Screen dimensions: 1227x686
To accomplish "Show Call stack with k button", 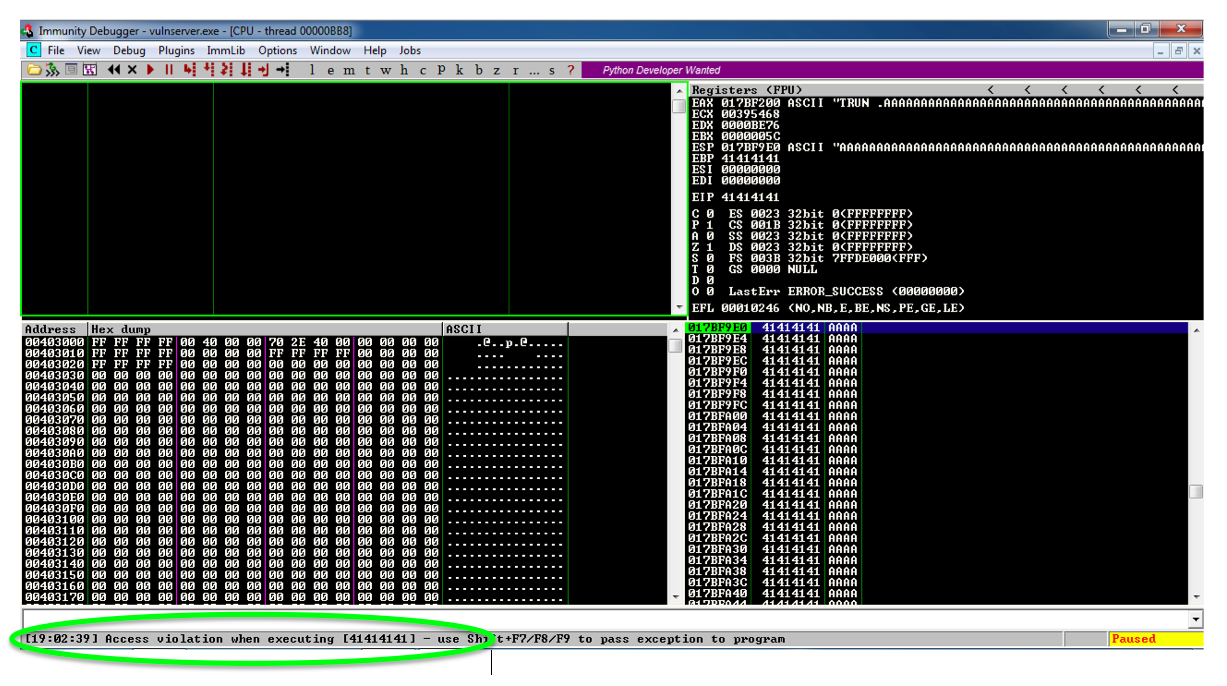I will point(459,70).
